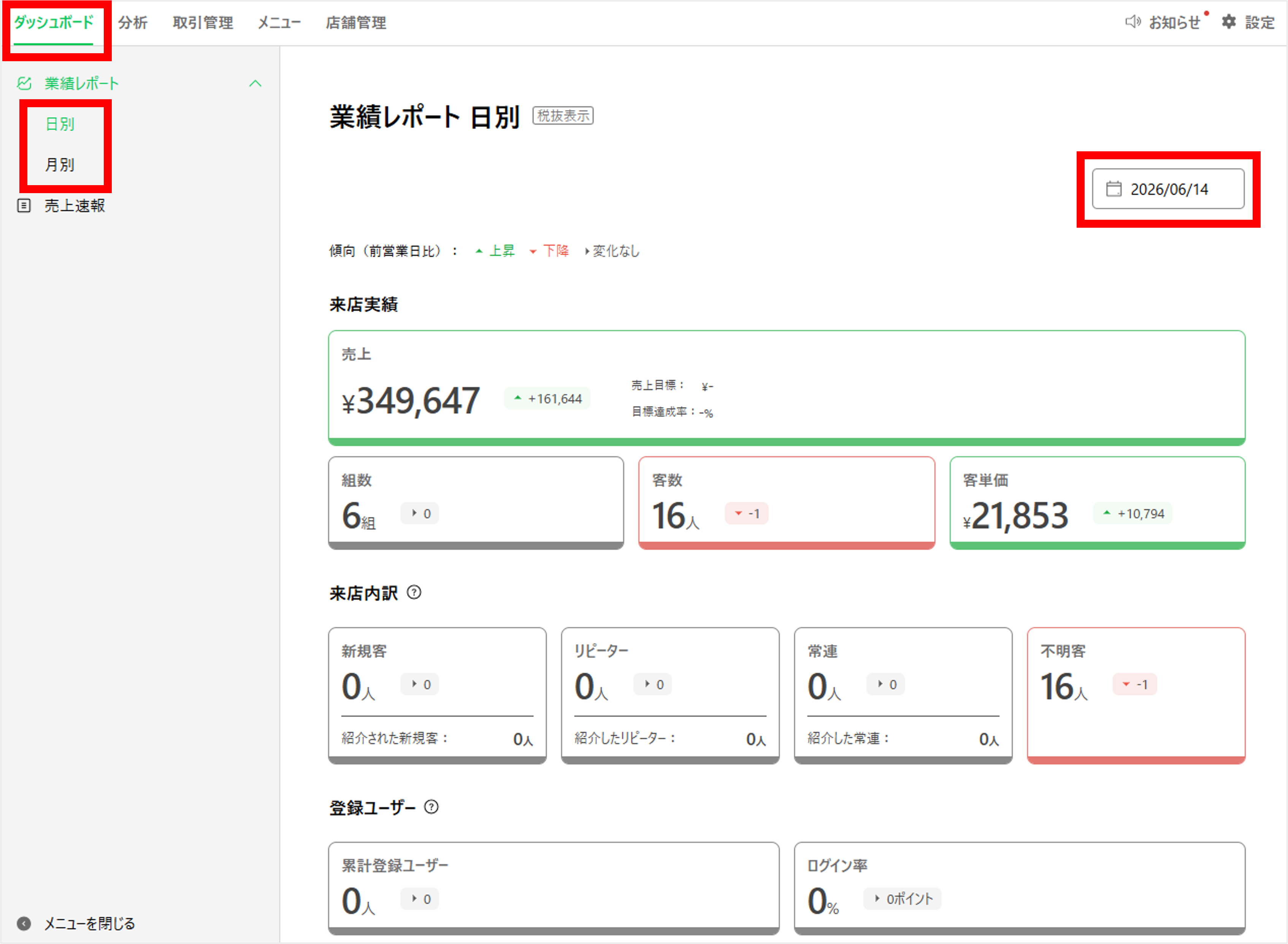Image resolution: width=1288 pixels, height=944 pixels.
Task: Click the 業績レポート chart icon
Action: pyautogui.click(x=24, y=83)
